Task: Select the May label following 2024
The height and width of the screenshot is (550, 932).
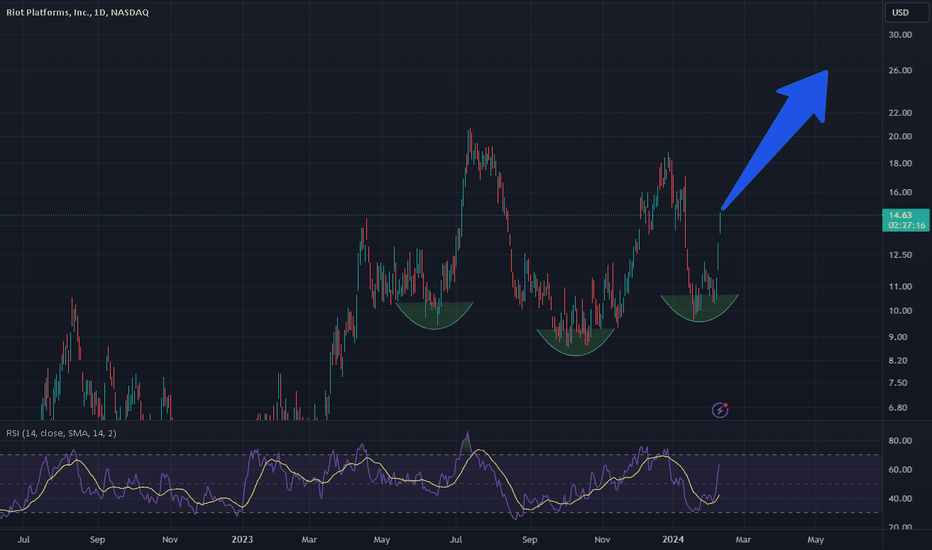Action: (816, 539)
